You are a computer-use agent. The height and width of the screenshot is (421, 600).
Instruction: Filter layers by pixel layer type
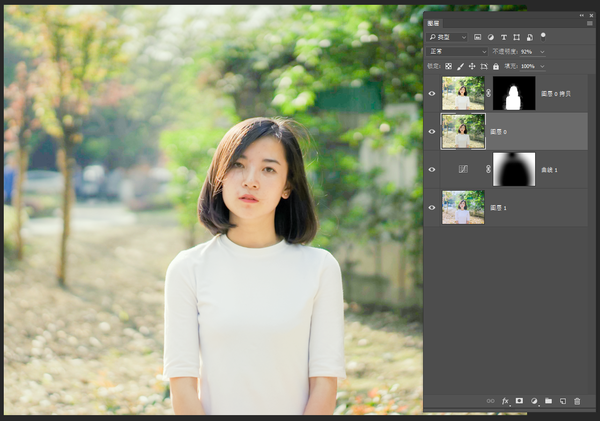[x=477, y=37]
